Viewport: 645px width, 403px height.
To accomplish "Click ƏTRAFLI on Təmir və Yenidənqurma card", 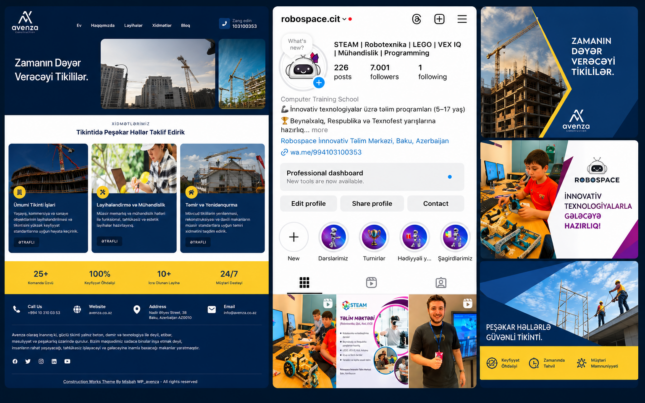I will click(198, 242).
